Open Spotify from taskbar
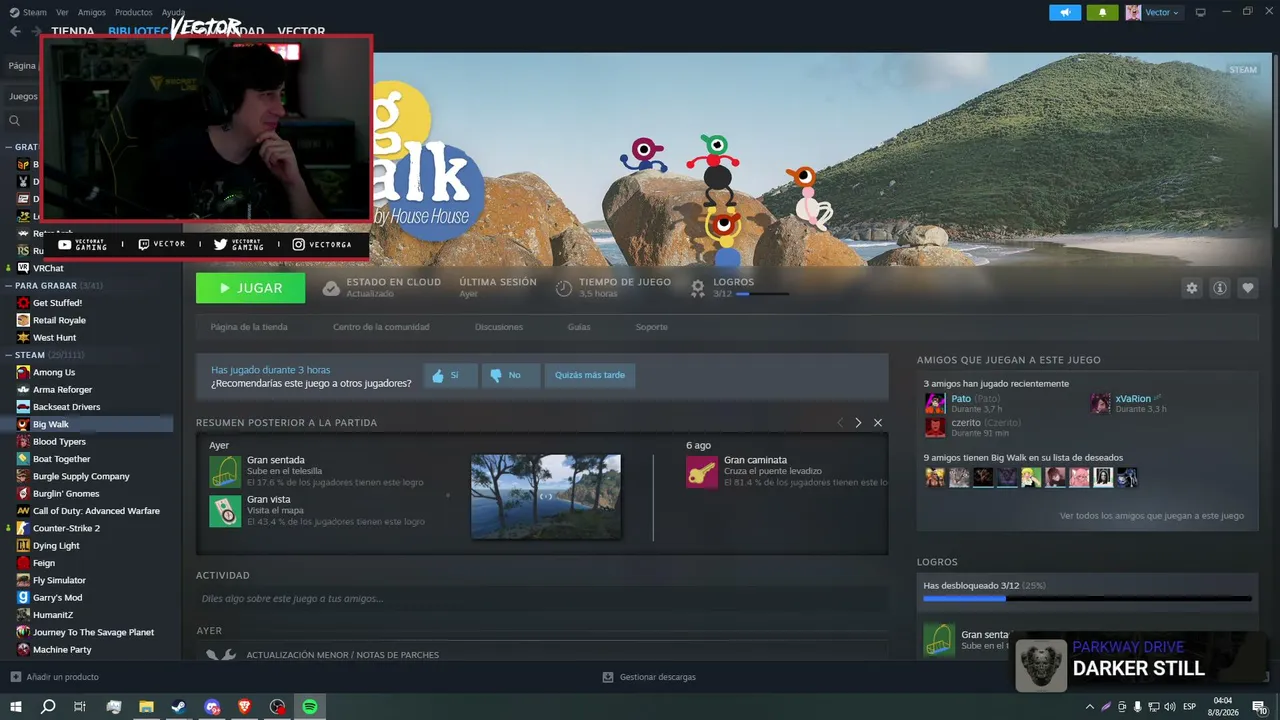This screenshot has width=1280, height=720. click(310, 707)
